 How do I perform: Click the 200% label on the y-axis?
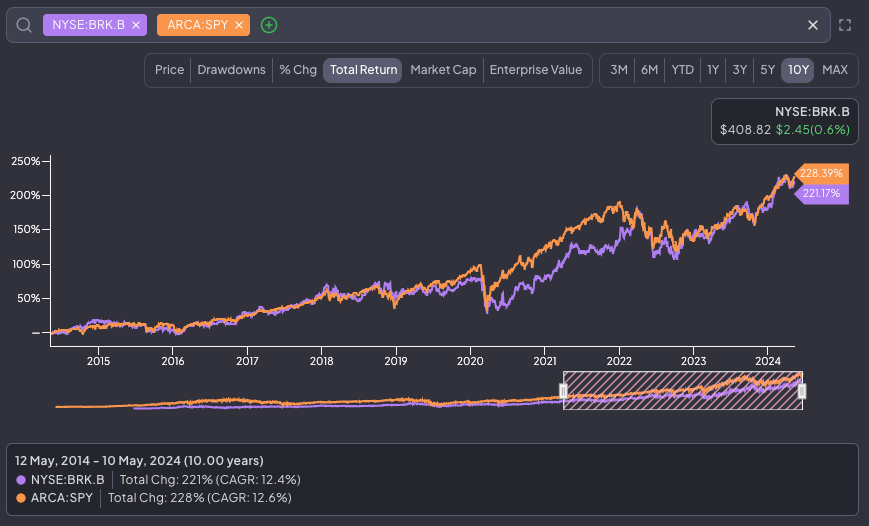tap(25, 196)
